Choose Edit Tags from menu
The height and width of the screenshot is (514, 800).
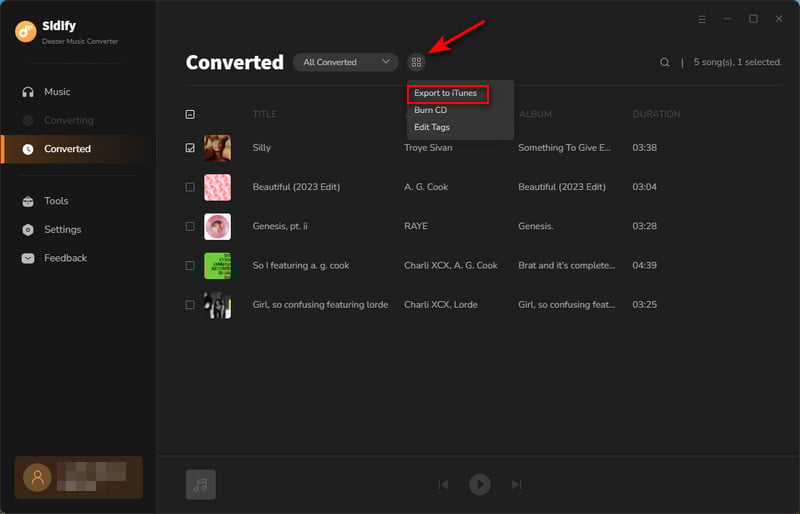coord(432,127)
